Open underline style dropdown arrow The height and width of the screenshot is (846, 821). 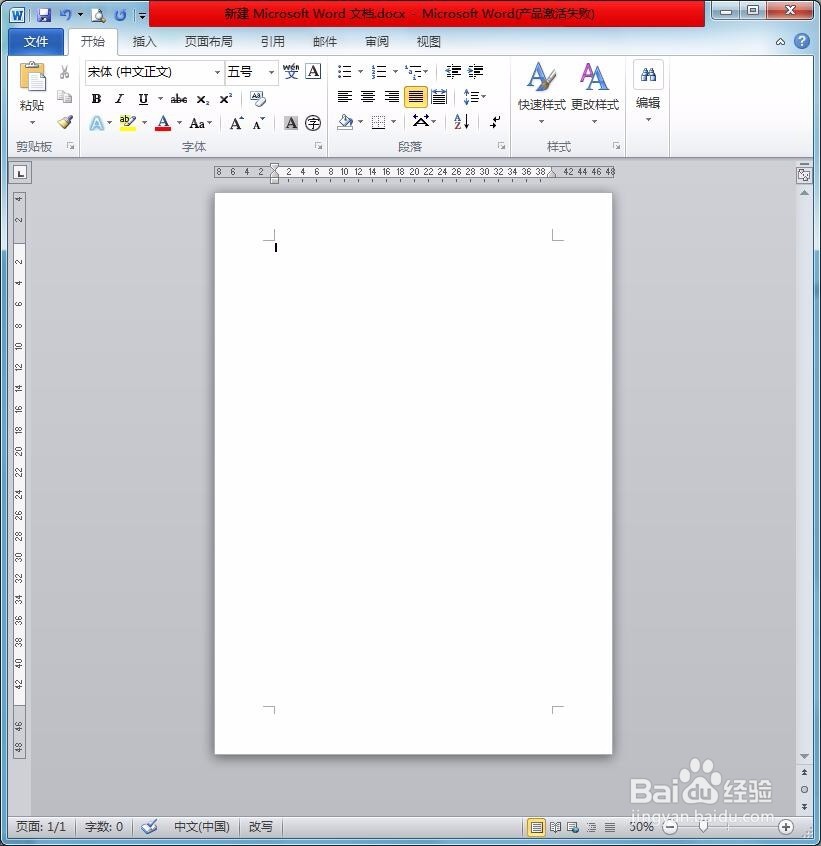coord(160,99)
